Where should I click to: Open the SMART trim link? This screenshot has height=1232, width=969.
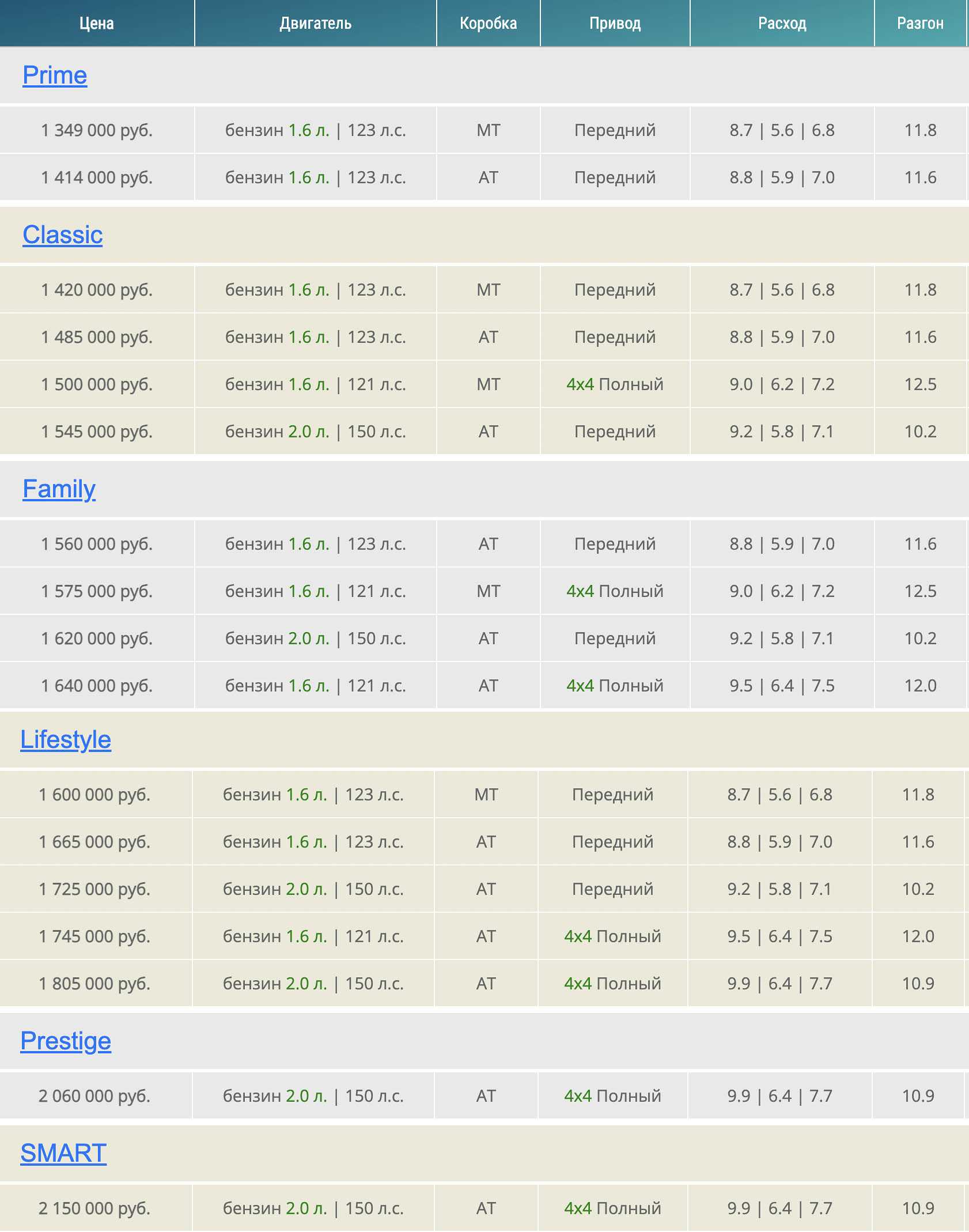[x=63, y=1153]
